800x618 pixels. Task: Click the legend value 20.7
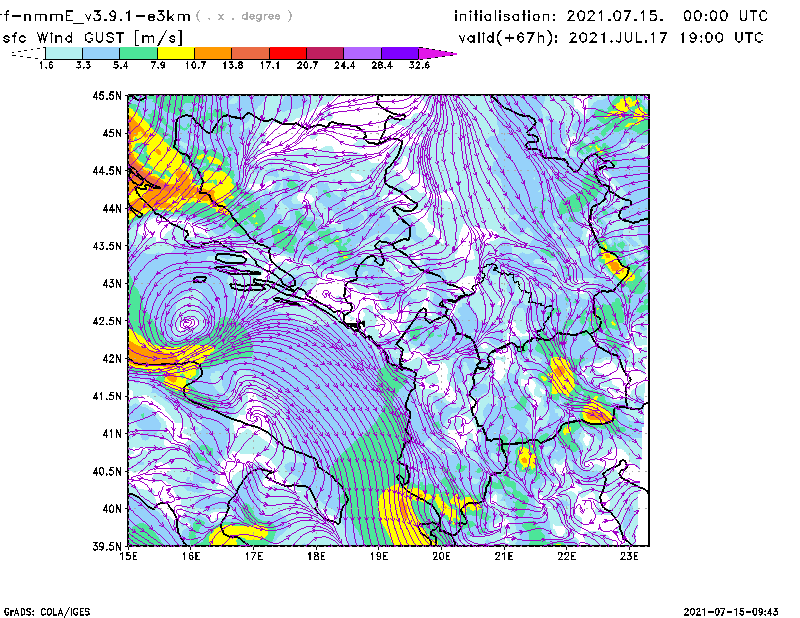tap(307, 65)
